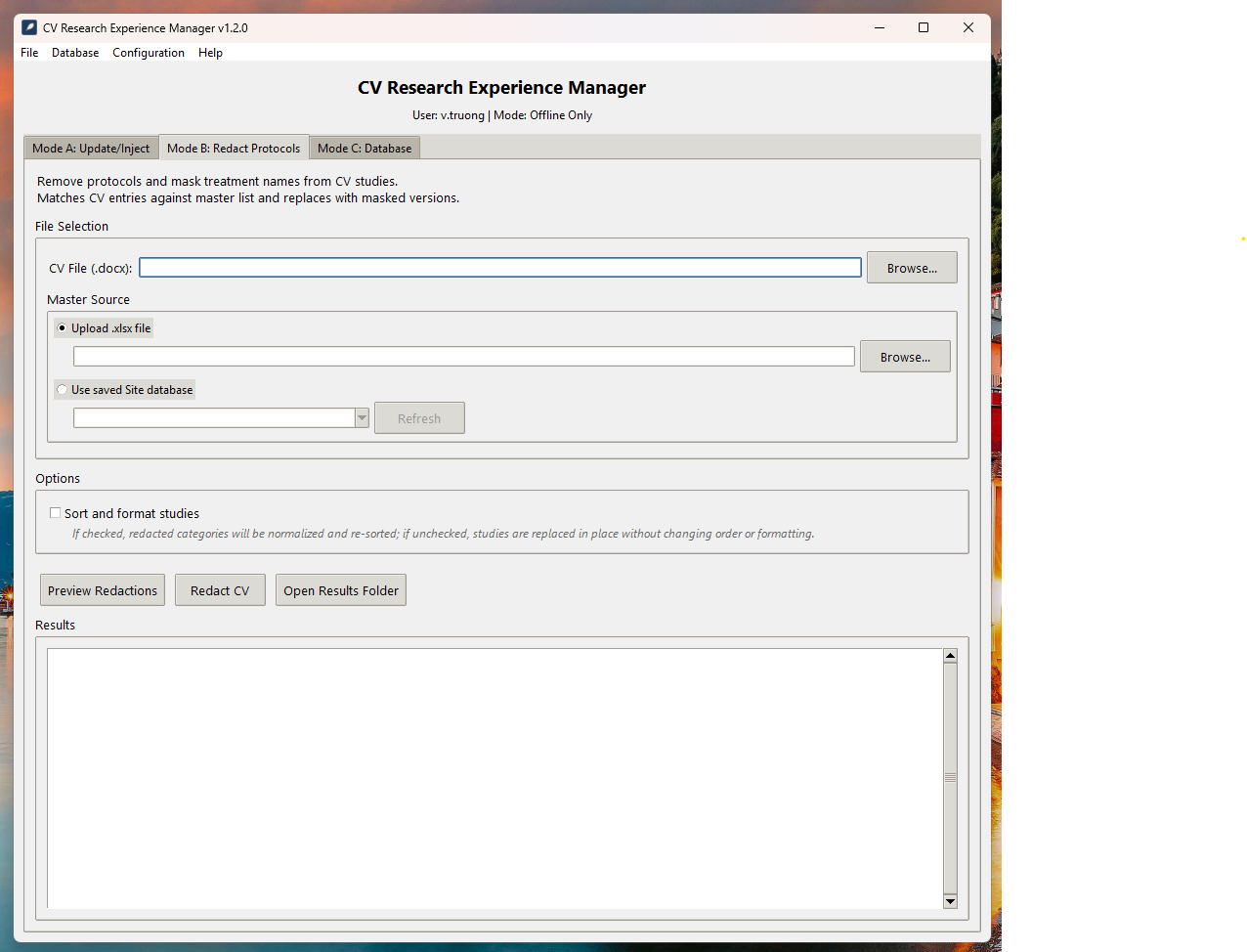Screen dimensions: 1247x952
Task: Click inside the Results text area
Action: (494, 778)
